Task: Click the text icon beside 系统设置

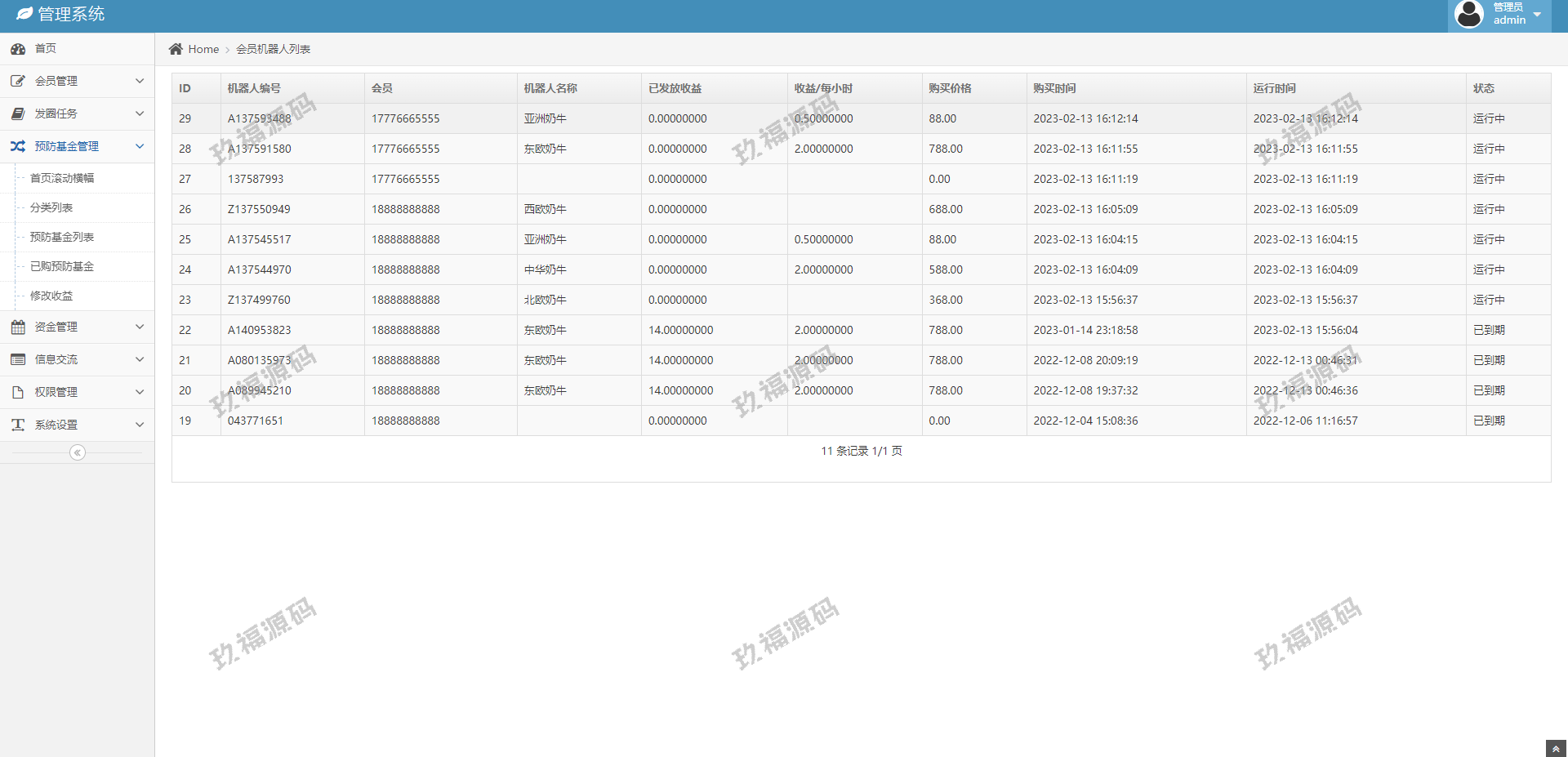Action: coord(18,425)
